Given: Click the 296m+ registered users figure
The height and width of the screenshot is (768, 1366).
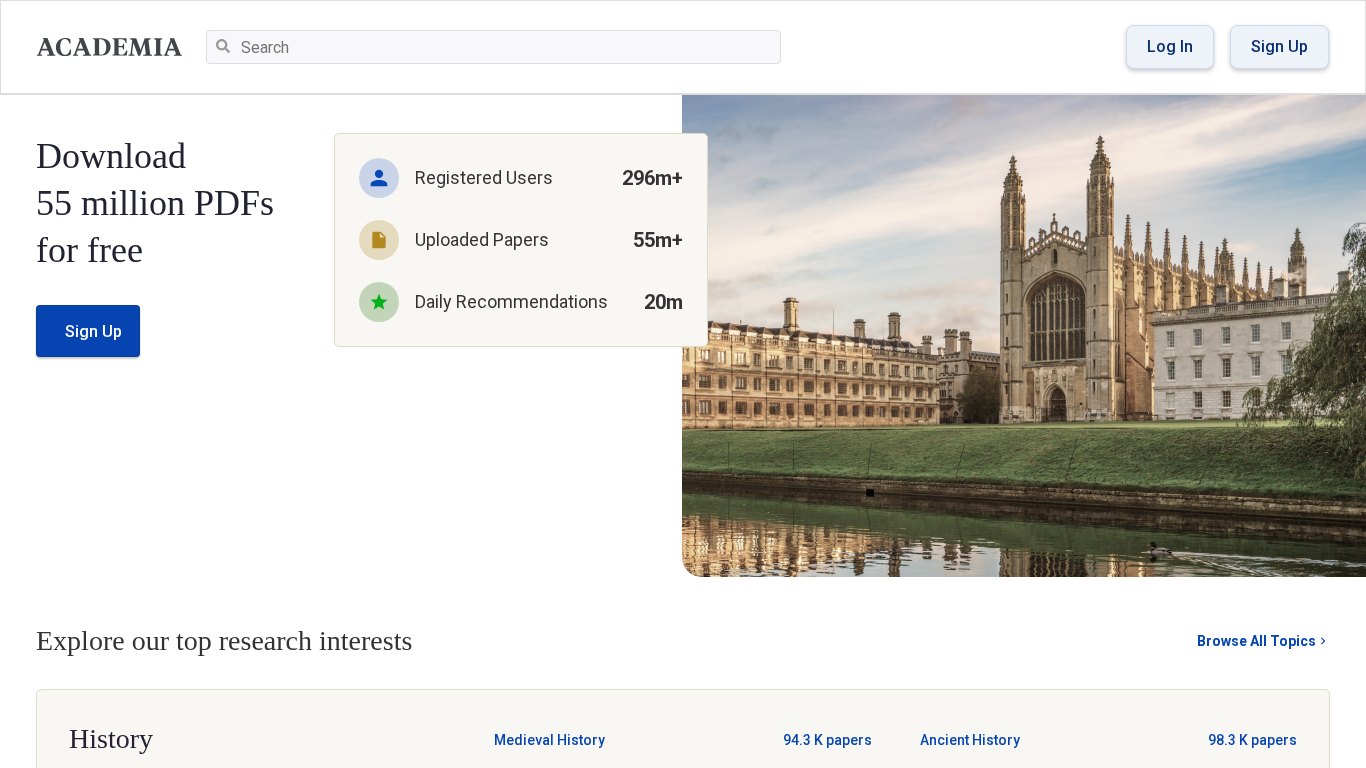Looking at the screenshot, I should 652,178.
